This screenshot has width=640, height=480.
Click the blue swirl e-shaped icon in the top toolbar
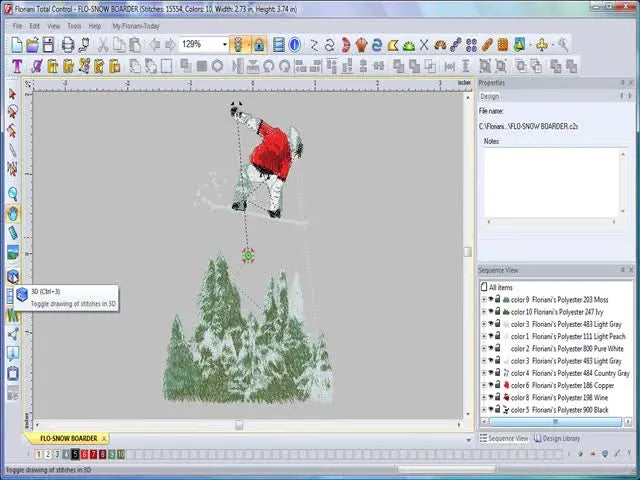coord(377,44)
